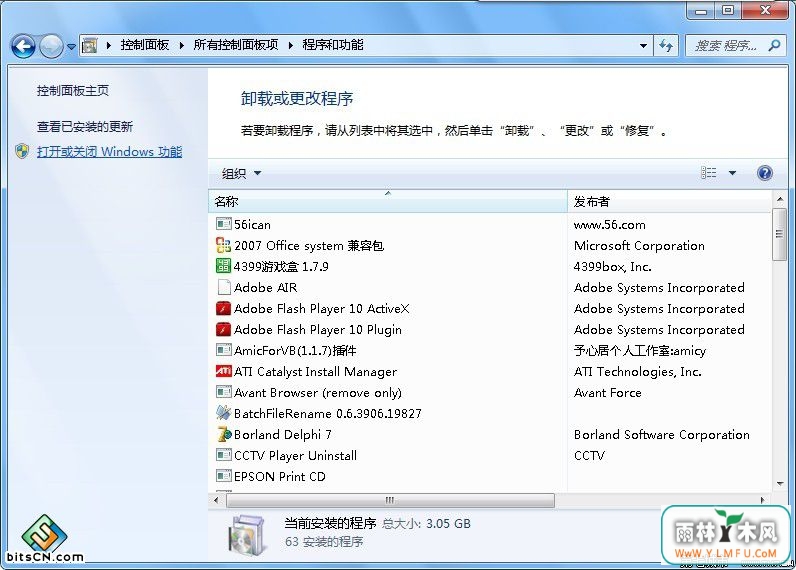Select the EPSON Print CD entry name
This screenshot has height=570, width=796.
pos(280,477)
